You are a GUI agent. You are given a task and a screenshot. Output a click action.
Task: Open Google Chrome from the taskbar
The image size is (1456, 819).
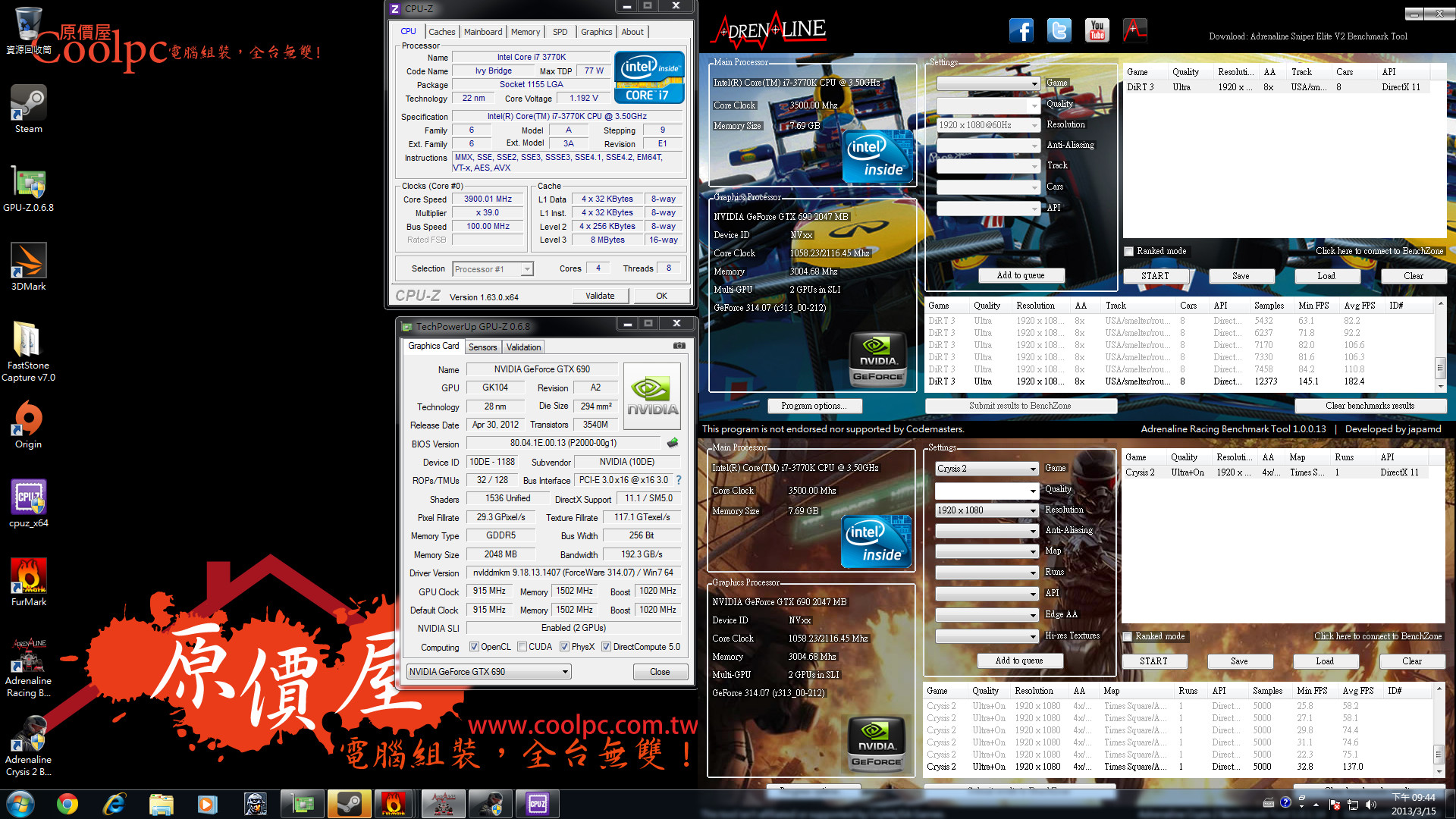click(67, 804)
